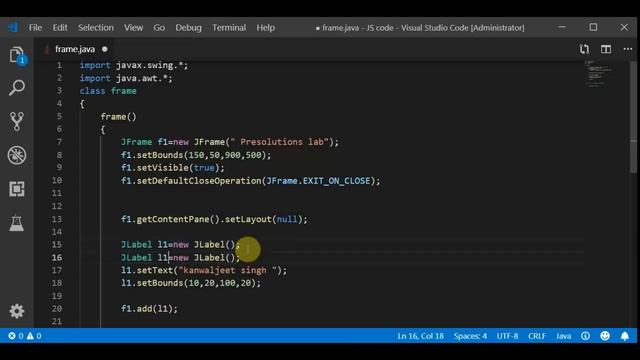Viewport: 640px width, 360px height.
Task: Click the minimap code preview
Action: [x=599, y=73]
